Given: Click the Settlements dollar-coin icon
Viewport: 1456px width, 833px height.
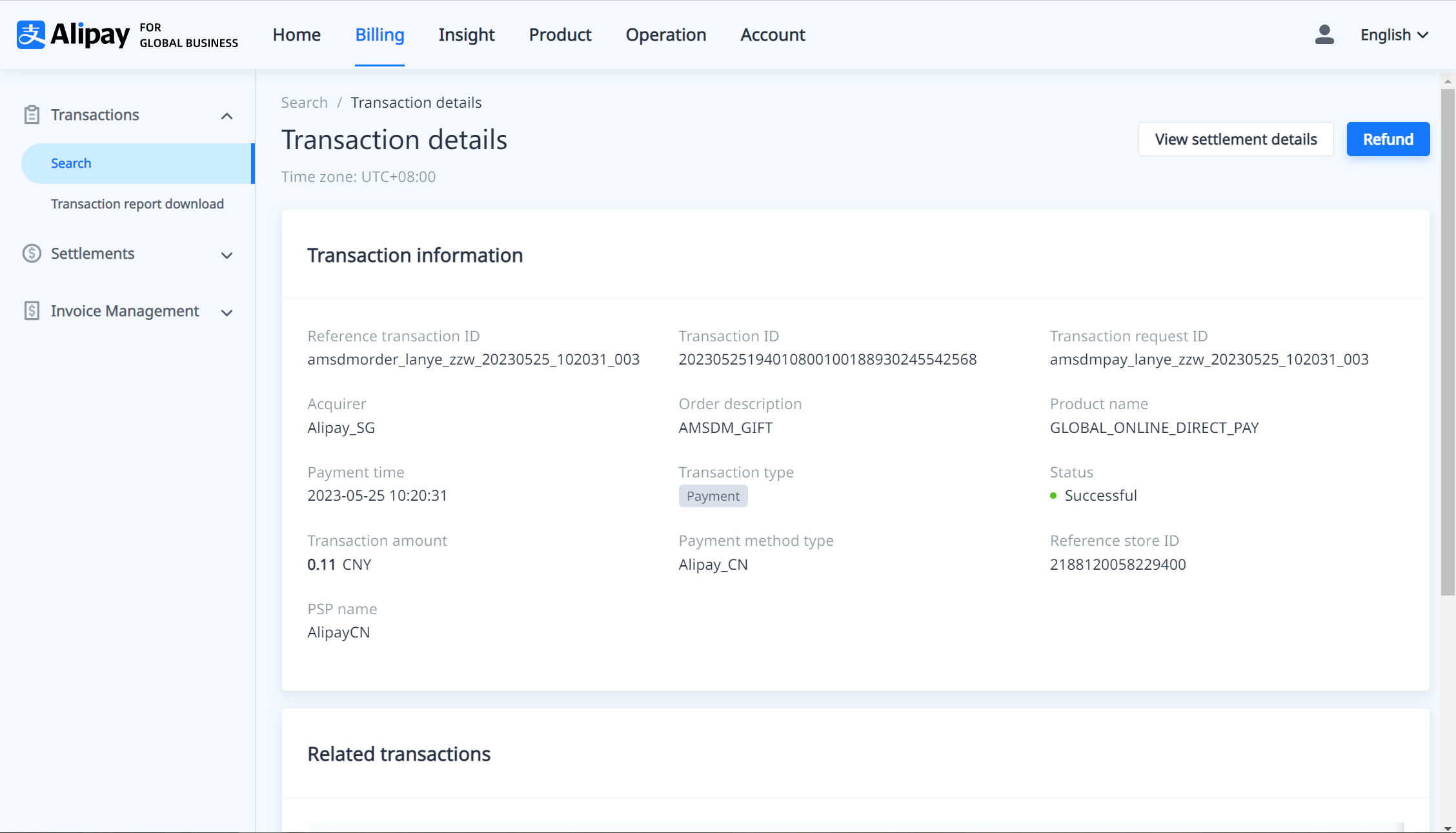Looking at the screenshot, I should click(x=32, y=254).
